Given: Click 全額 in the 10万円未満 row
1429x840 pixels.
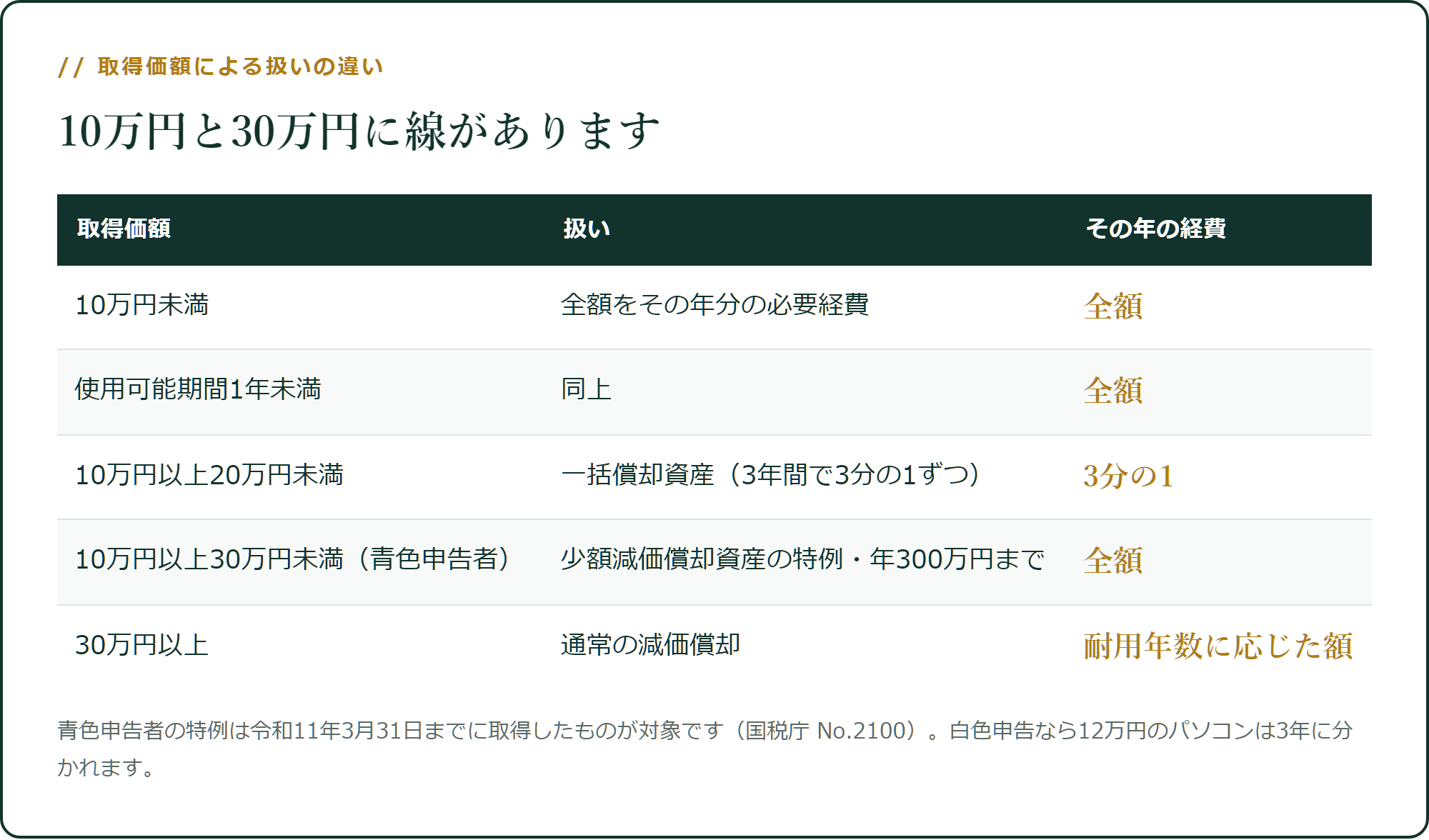Looking at the screenshot, I should coord(1113,306).
